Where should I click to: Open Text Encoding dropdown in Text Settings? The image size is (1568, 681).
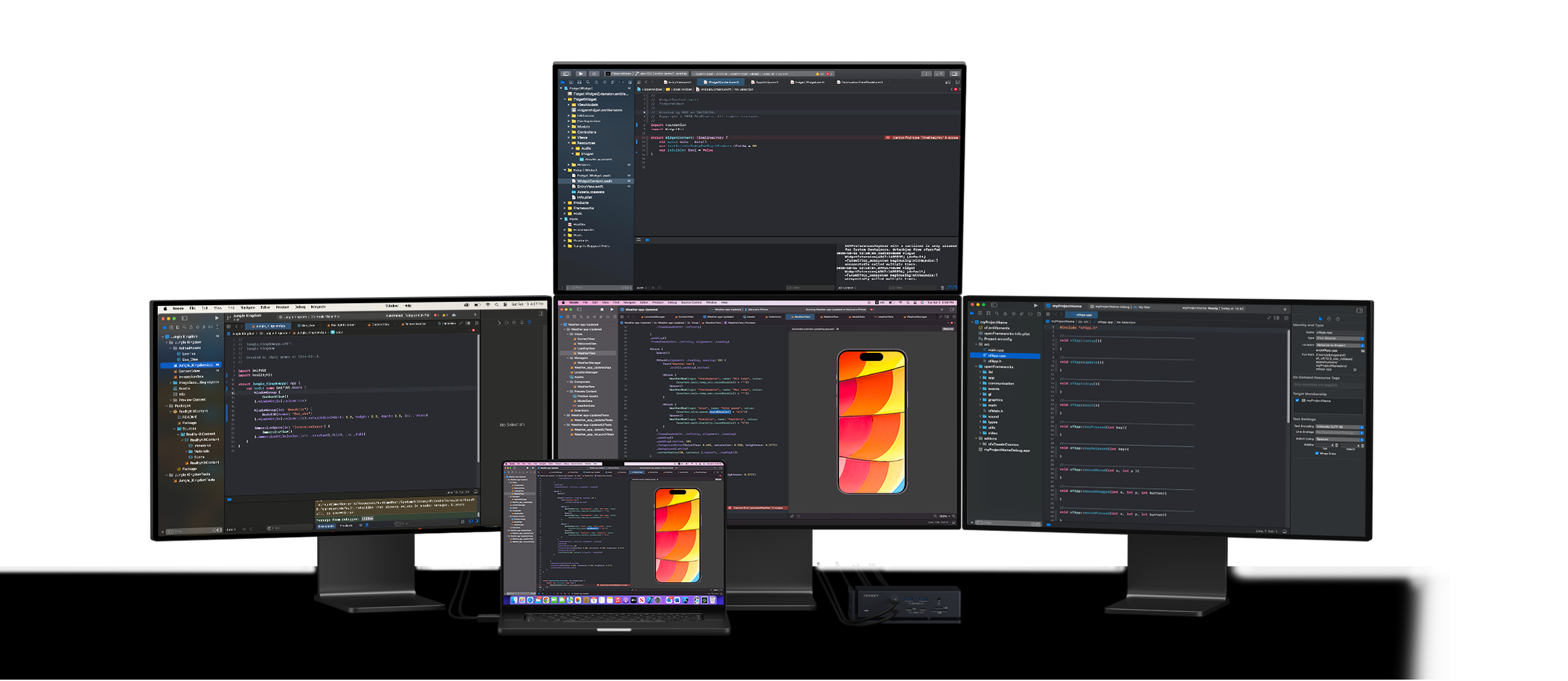[x=1340, y=427]
